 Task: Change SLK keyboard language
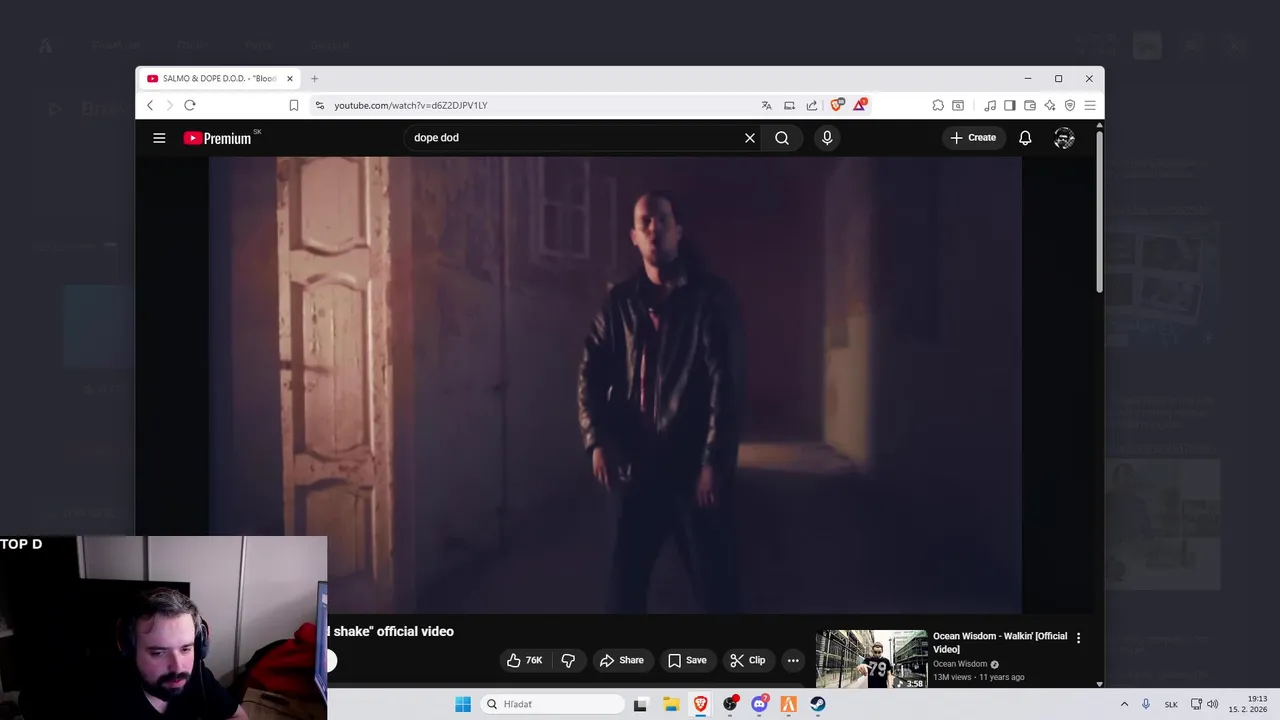coord(1171,704)
